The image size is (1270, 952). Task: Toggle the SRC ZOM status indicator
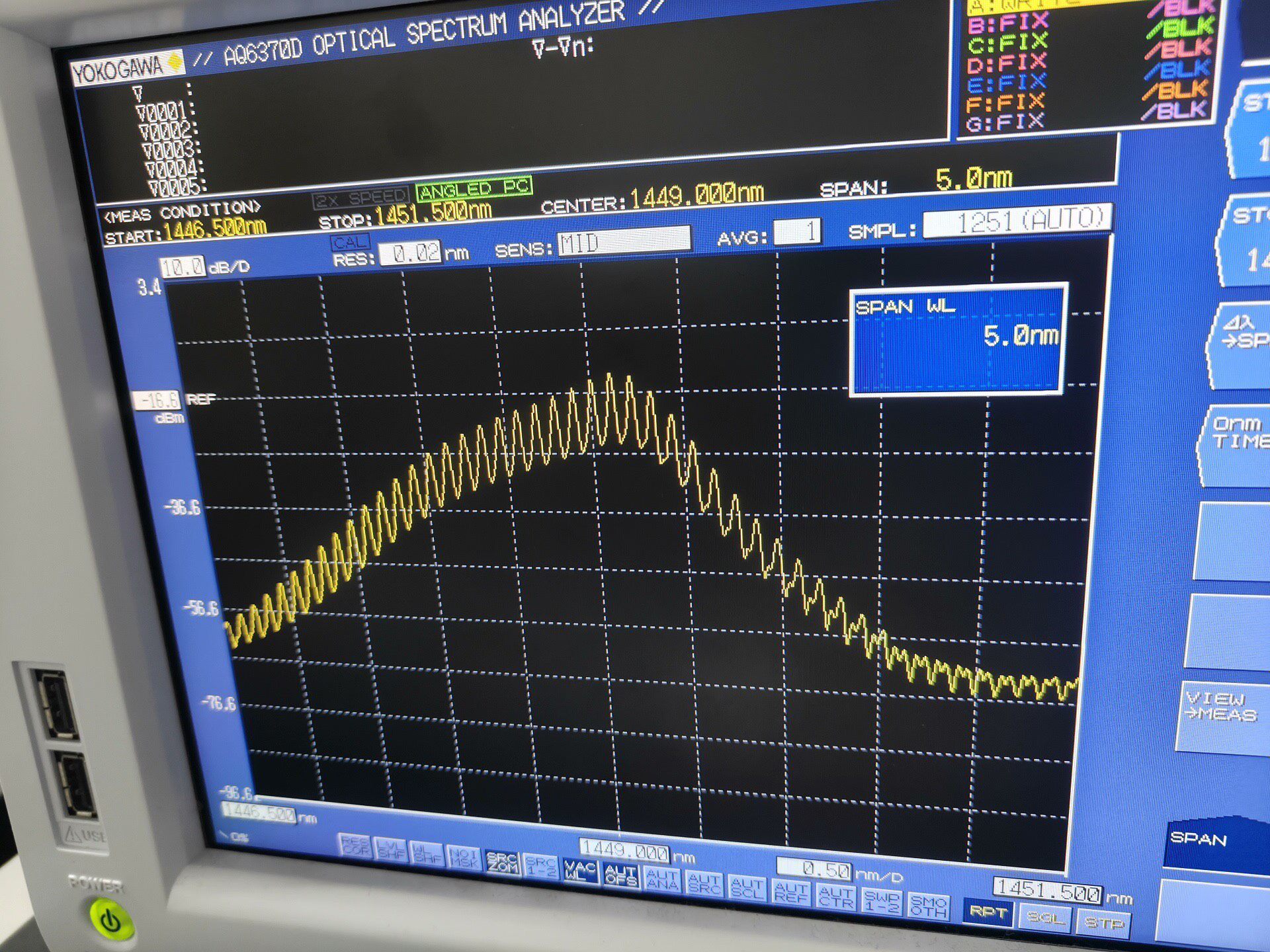[503, 863]
